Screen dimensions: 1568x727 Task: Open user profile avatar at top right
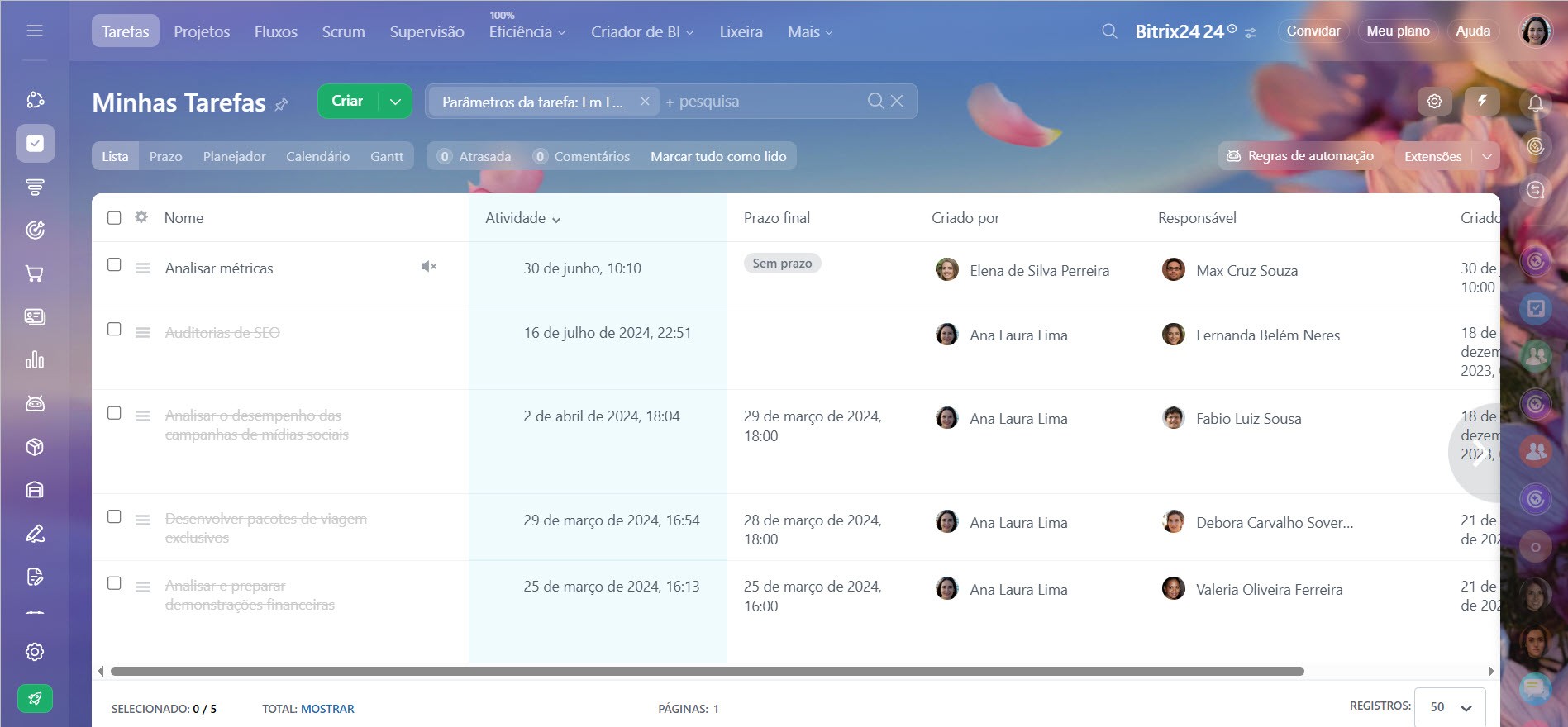click(x=1536, y=31)
